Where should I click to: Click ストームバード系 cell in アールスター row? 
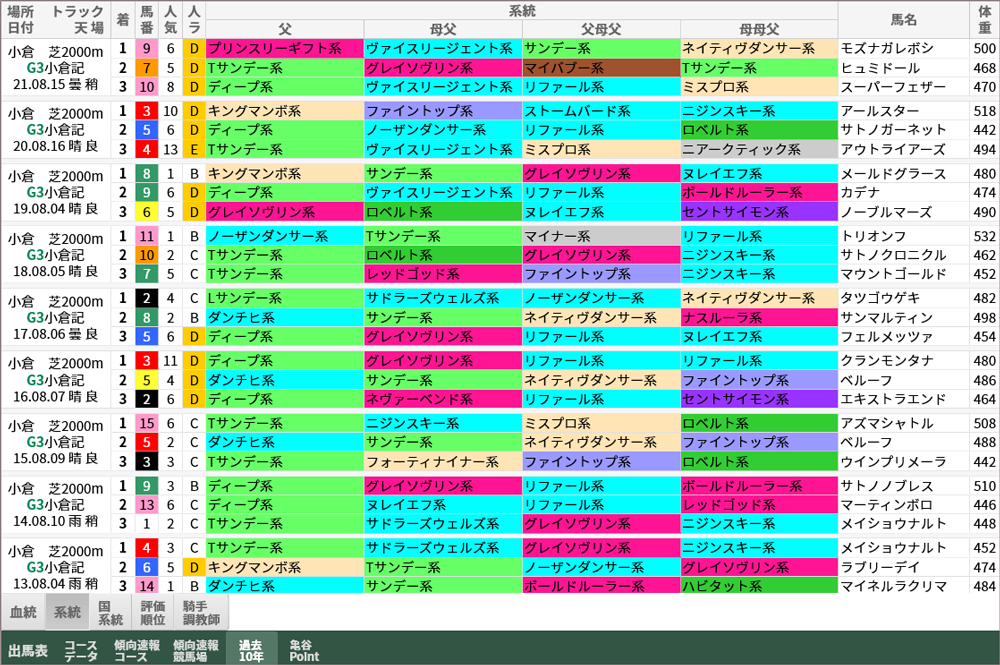[x=601, y=111]
